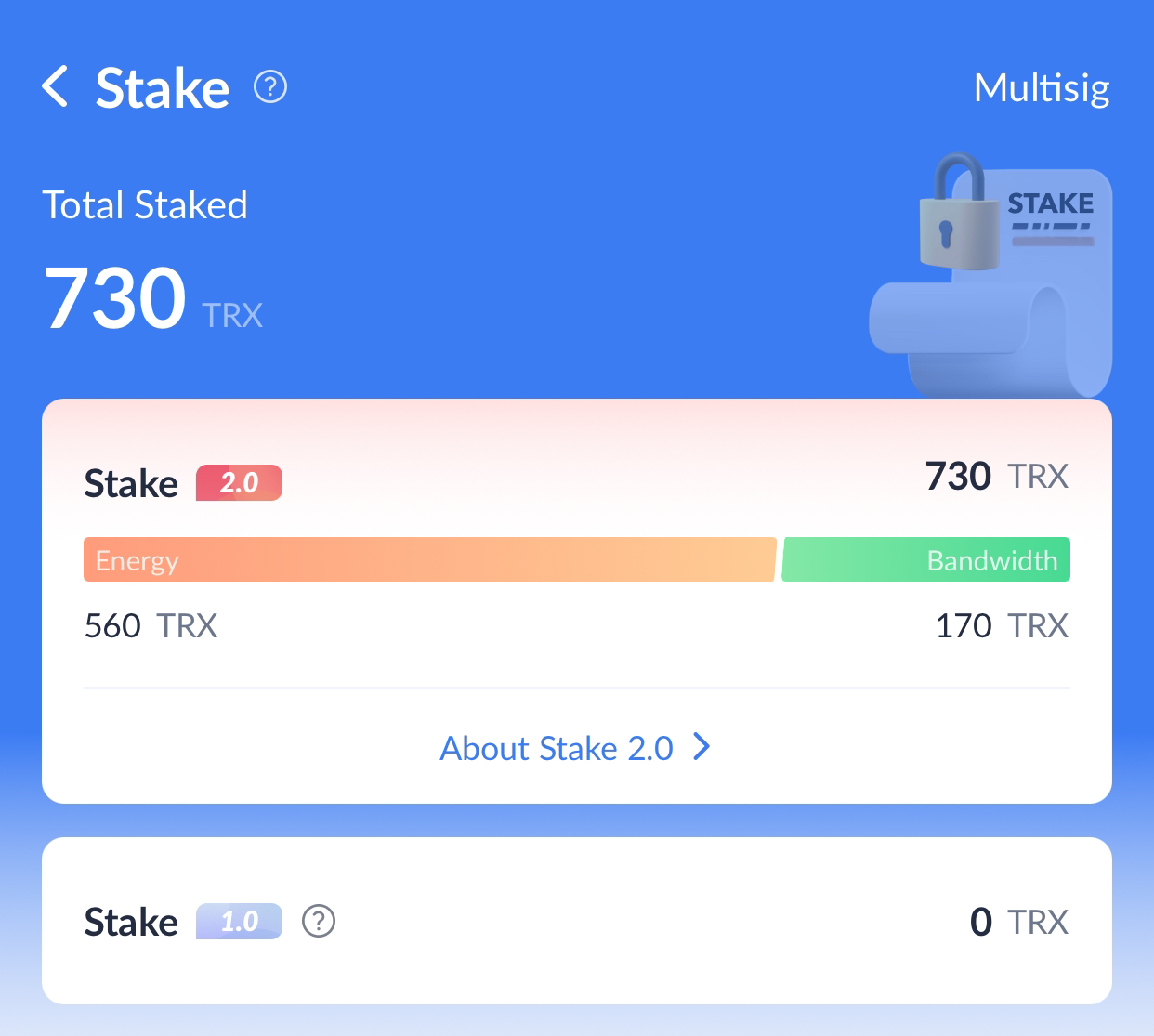The height and width of the screenshot is (1036, 1154).
Task: Click the Stake 2.0 red badge
Action: (x=239, y=483)
